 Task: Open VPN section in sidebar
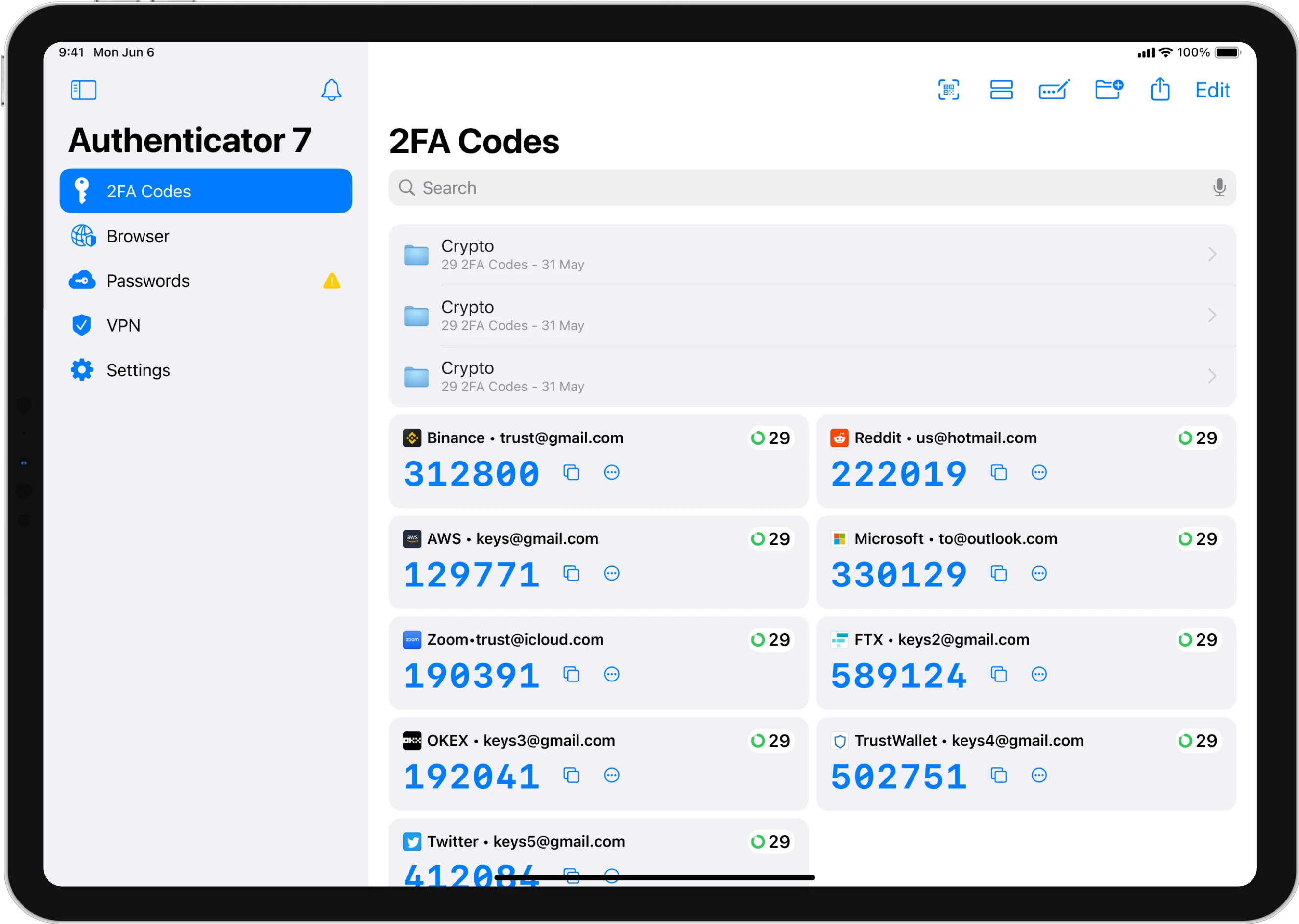pos(205,325)
